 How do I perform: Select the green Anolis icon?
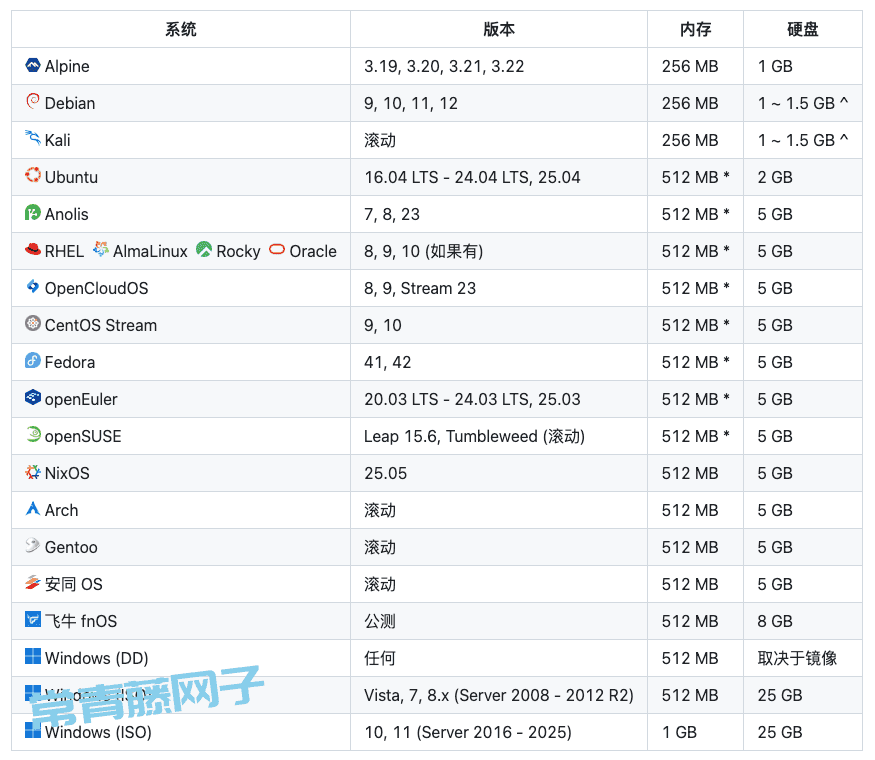coord(33,212)
